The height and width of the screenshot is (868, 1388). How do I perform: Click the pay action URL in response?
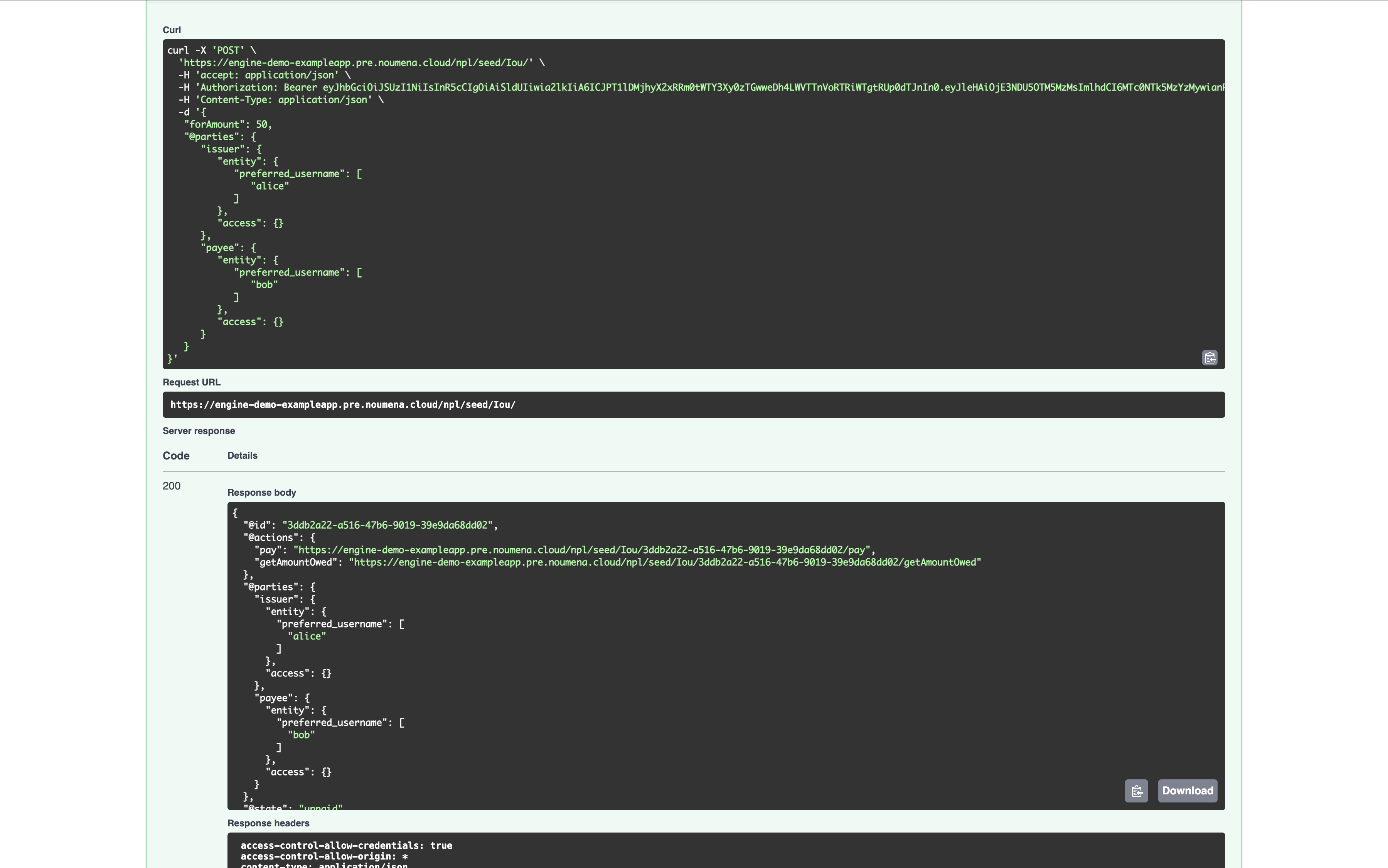(x=581, y=550)
